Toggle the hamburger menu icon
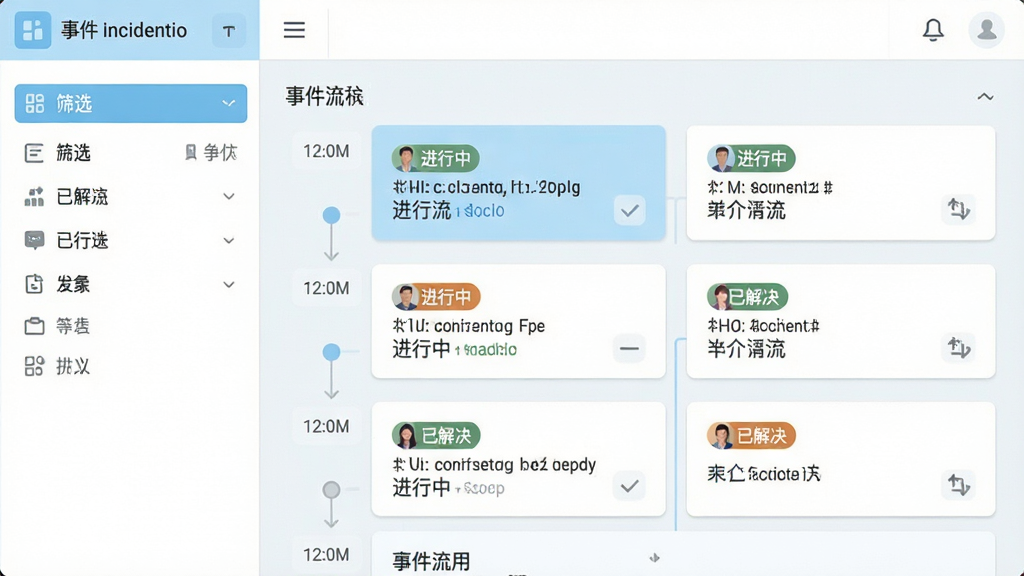 [294, 29]
